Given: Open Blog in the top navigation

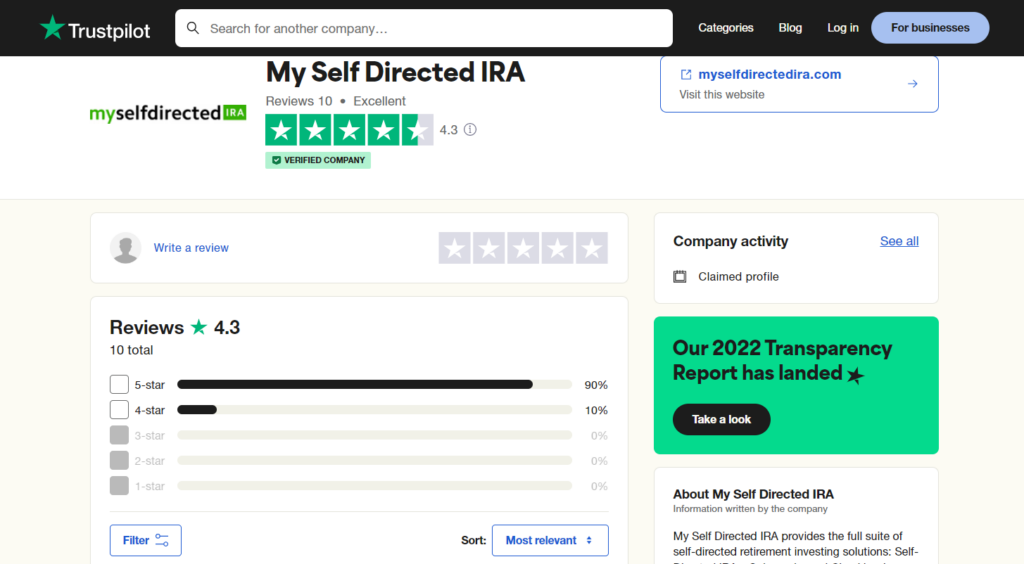Looking at the screenshot, I should (790, 28).
